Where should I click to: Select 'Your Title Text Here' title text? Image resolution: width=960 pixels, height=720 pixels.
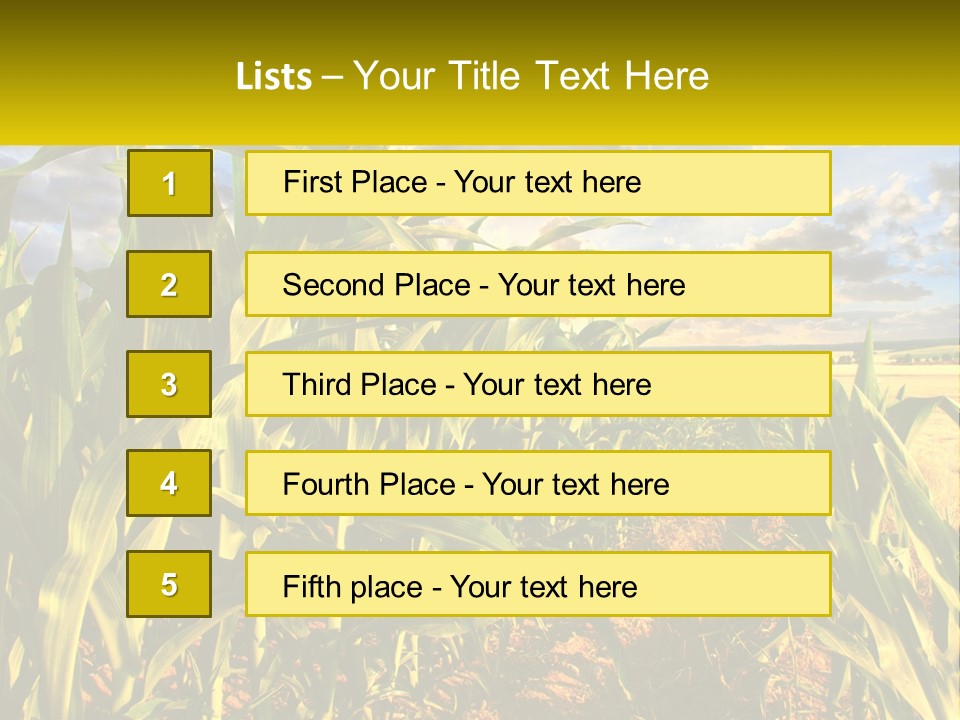pyautogui.click(x=531, y=77)
